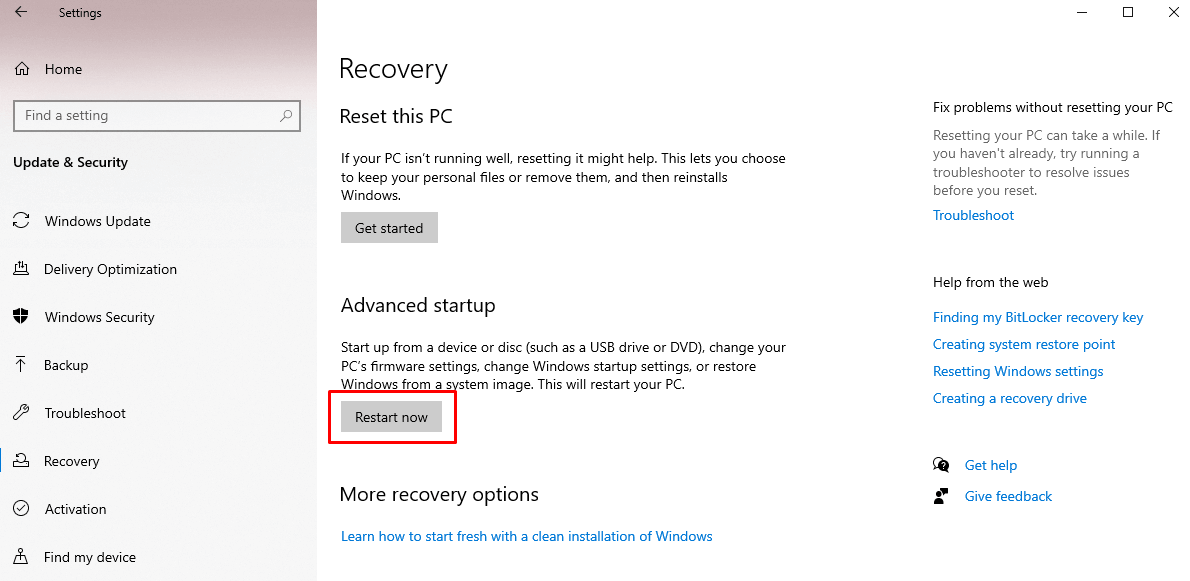Click the Home house icon
1190x581 pixels.
(x=21, y=69)
